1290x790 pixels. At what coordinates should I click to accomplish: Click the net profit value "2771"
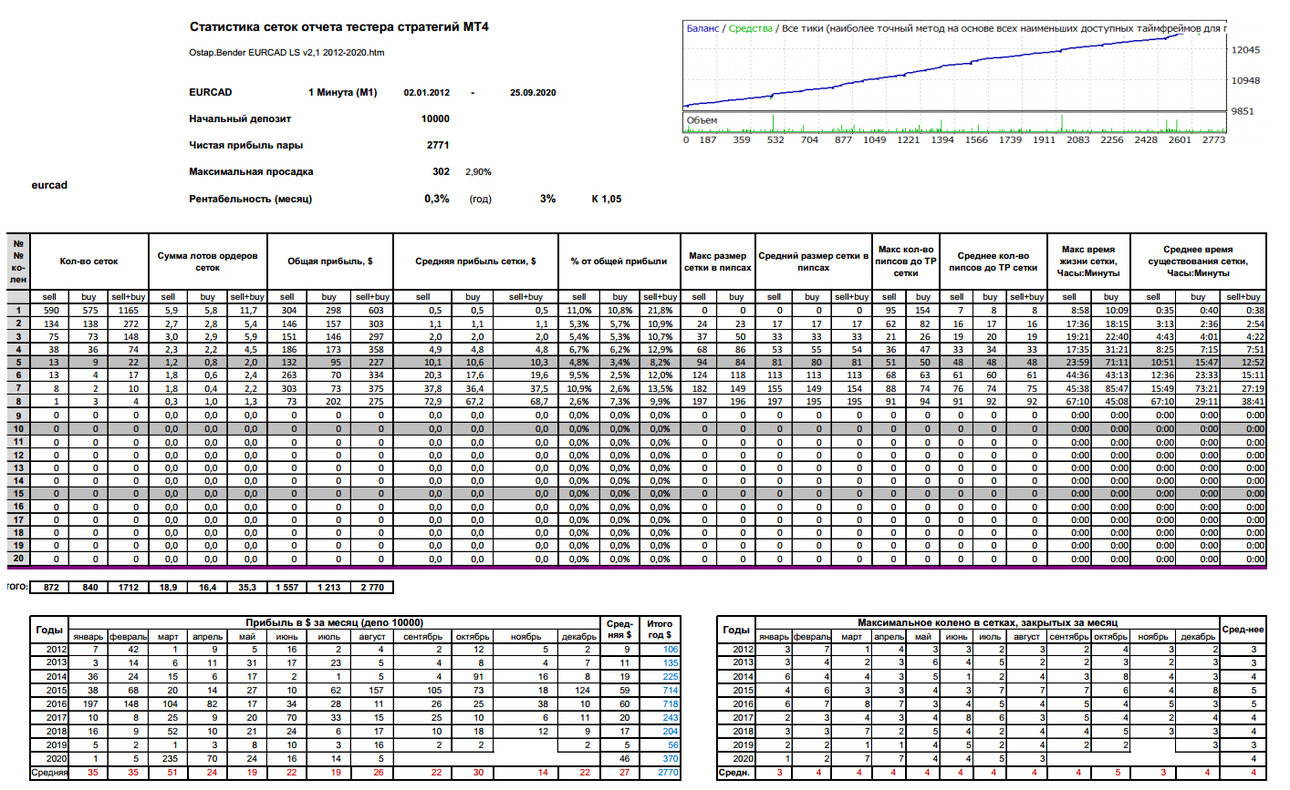click(438, 145)
